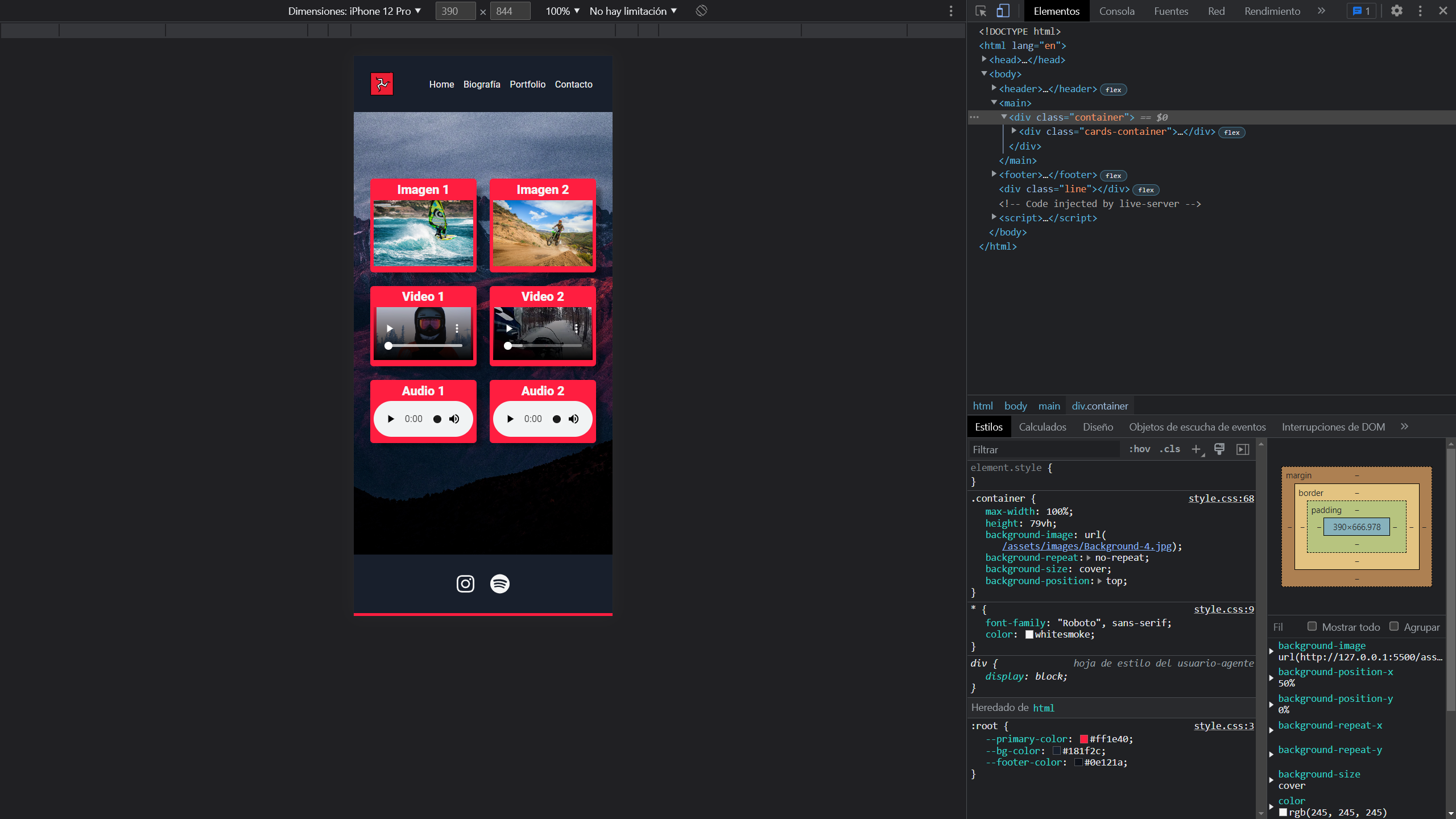This screenshot has width=1456, height=819.
Task: Open the No hay limitación throttling dropdown
Action: (x=633, y=11)
